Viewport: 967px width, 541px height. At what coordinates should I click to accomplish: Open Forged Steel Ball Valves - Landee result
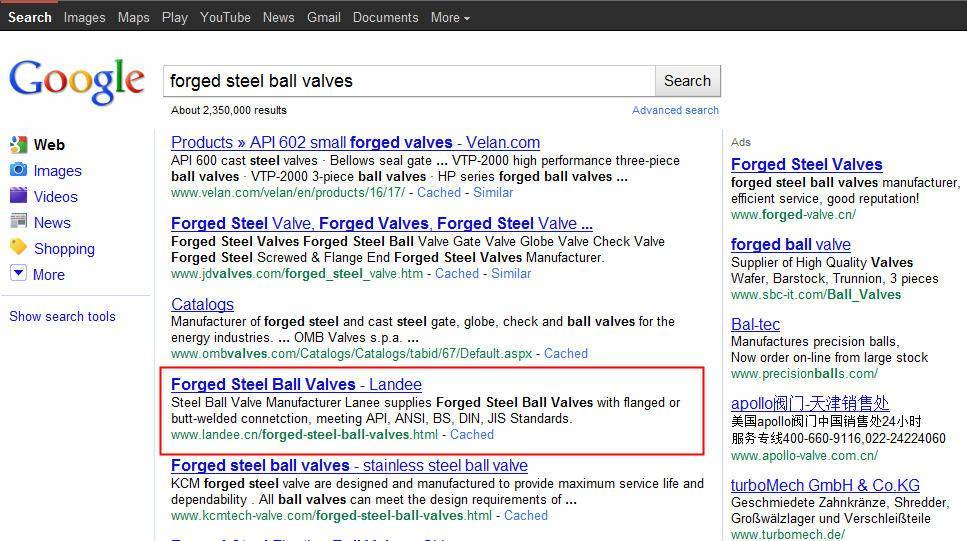pyautogui.click(x=296, y=384)
